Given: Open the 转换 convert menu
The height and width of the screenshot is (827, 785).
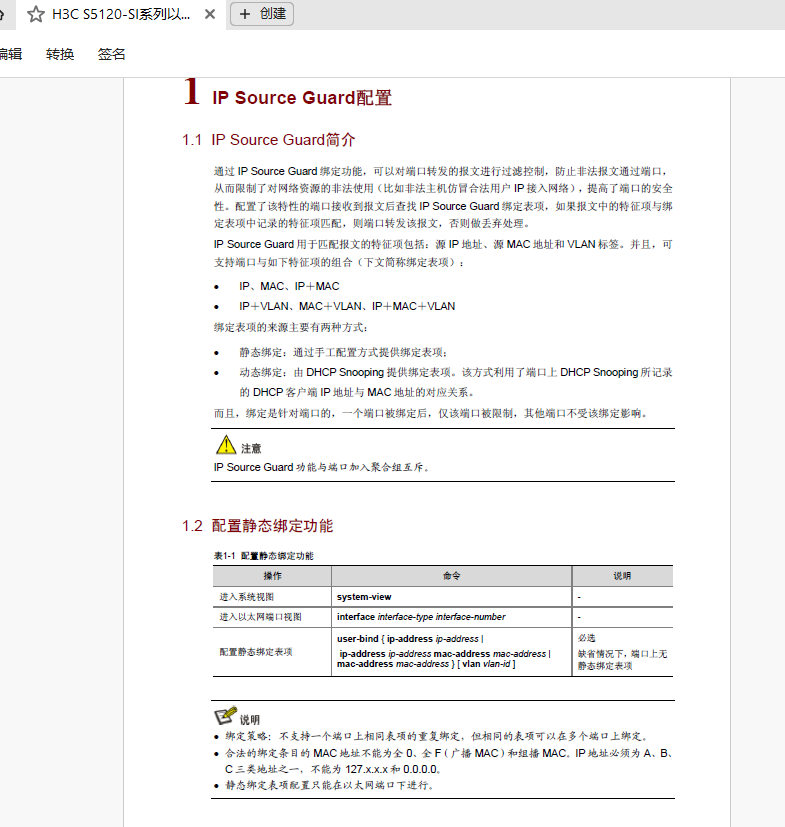Looking at the screenshot, I should (60, 54).
